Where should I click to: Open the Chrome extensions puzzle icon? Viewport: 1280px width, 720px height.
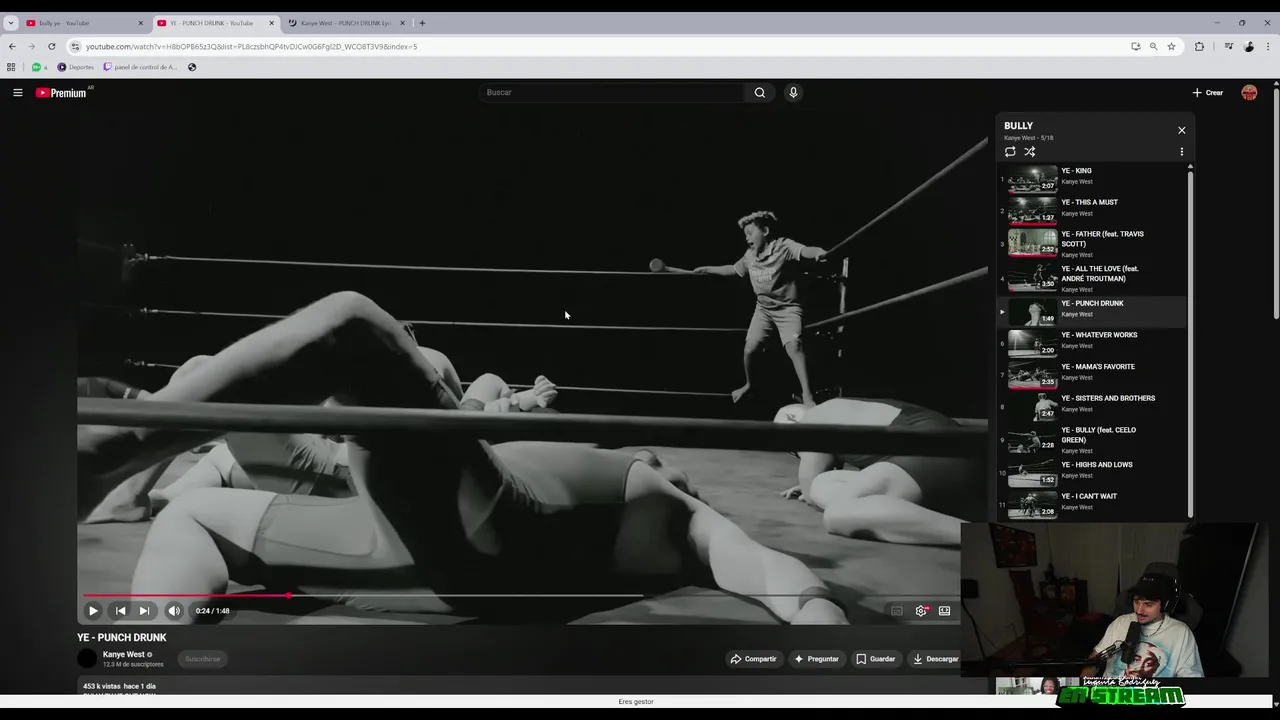[1199, 46]
